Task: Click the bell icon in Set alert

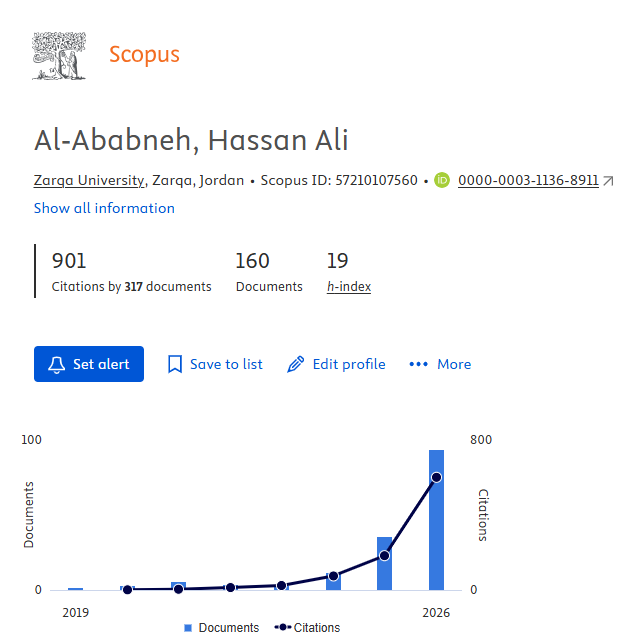Action: 57,364
